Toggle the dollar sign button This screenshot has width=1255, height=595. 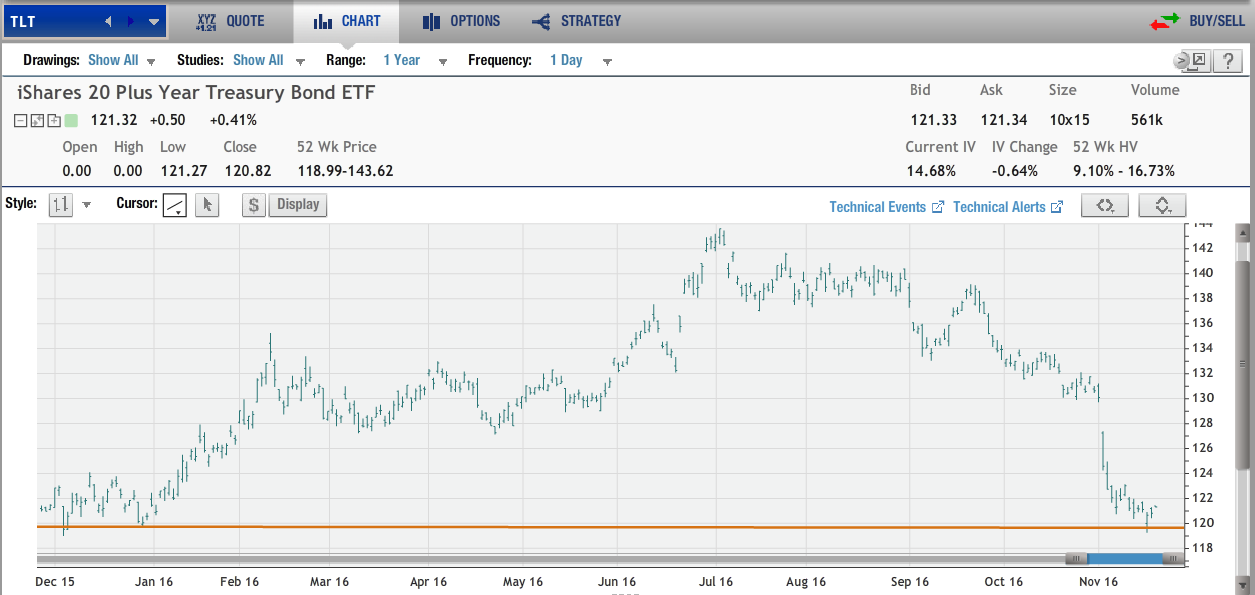point(254,205)
